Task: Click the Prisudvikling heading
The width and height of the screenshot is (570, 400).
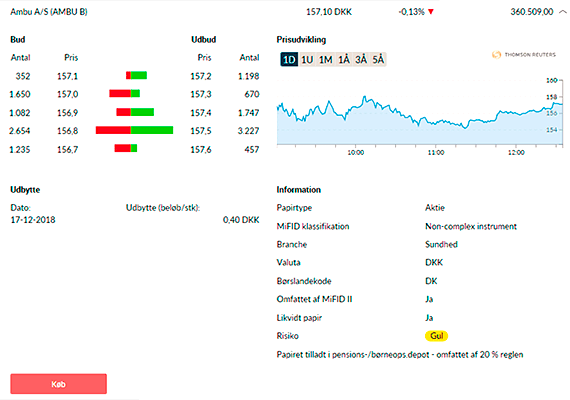Action: coord(301,40)
